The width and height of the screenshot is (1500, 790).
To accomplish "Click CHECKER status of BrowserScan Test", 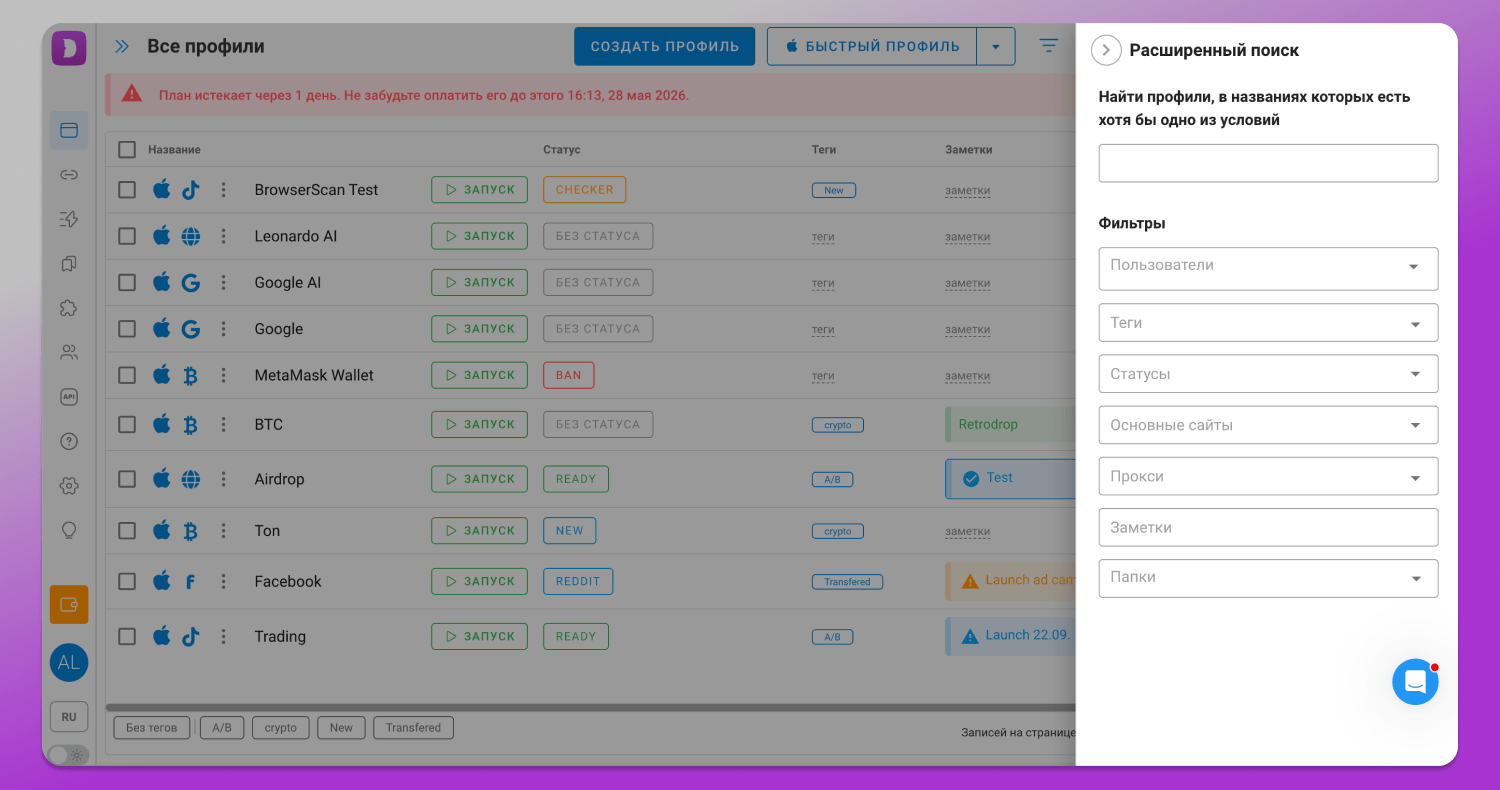I will [585, 189].
